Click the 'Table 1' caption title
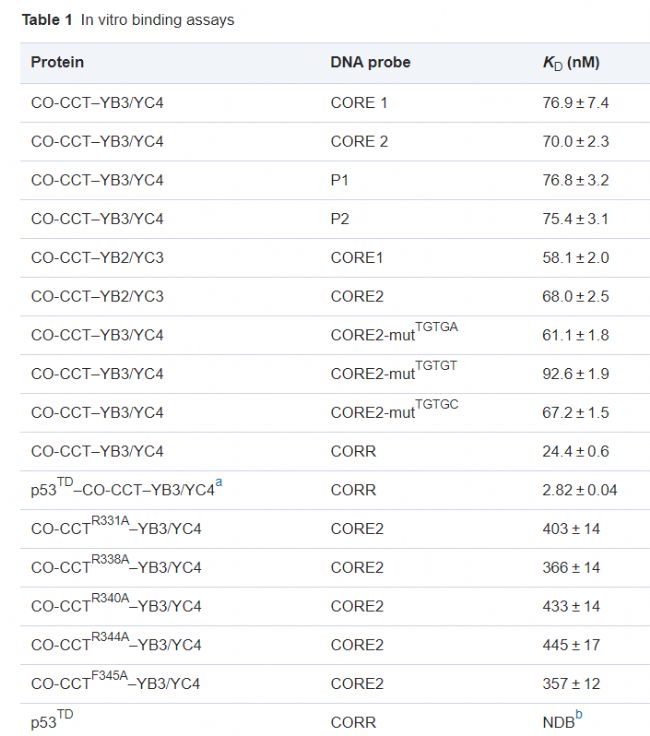Image resolution: width=650 pixels, height=736 pixels. pyautogui.click(x=47, y=20)
